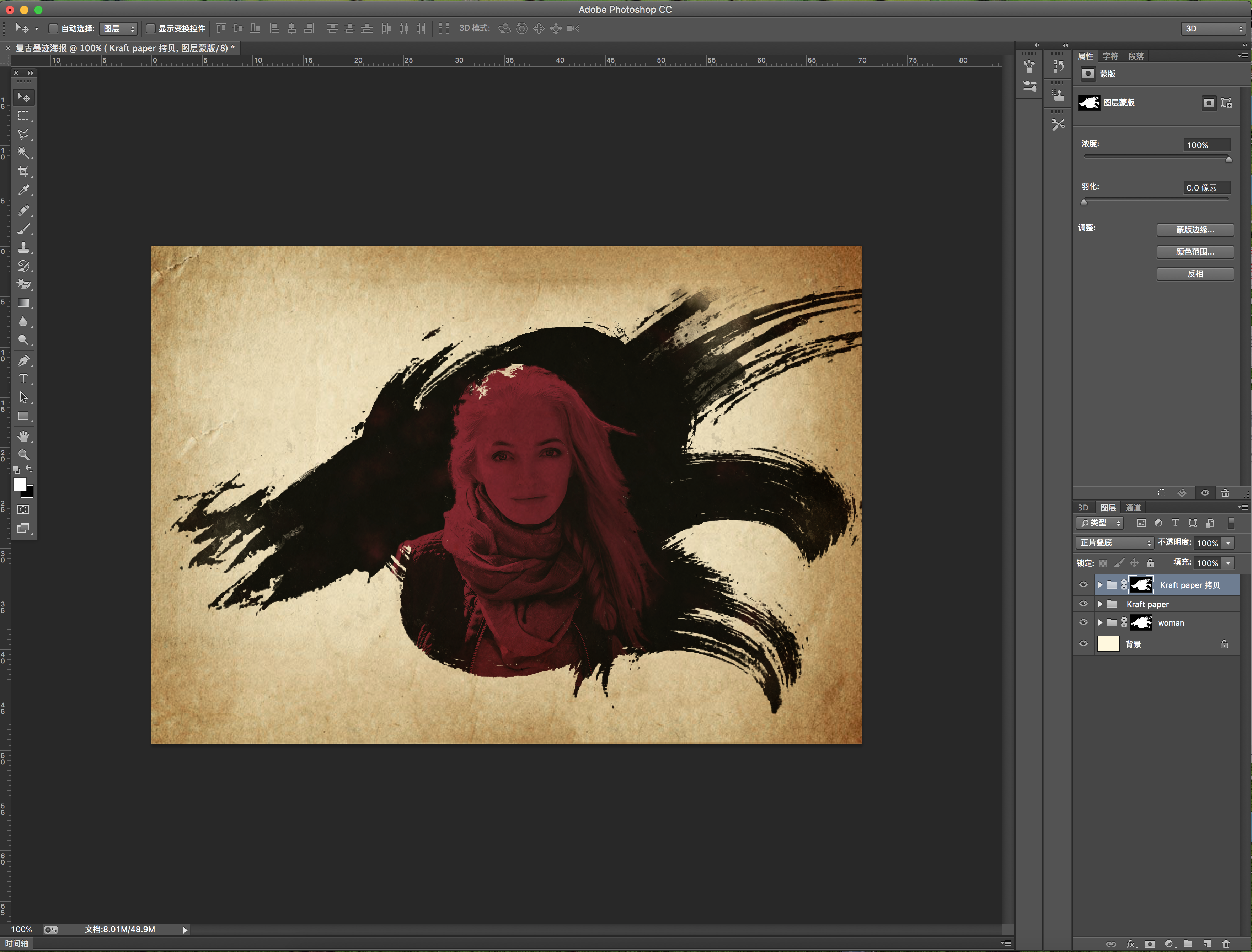The width and height of the screenshot is (1252, 952).
Task: Hide the woman layer group
Action: (x=1083, y=622)
